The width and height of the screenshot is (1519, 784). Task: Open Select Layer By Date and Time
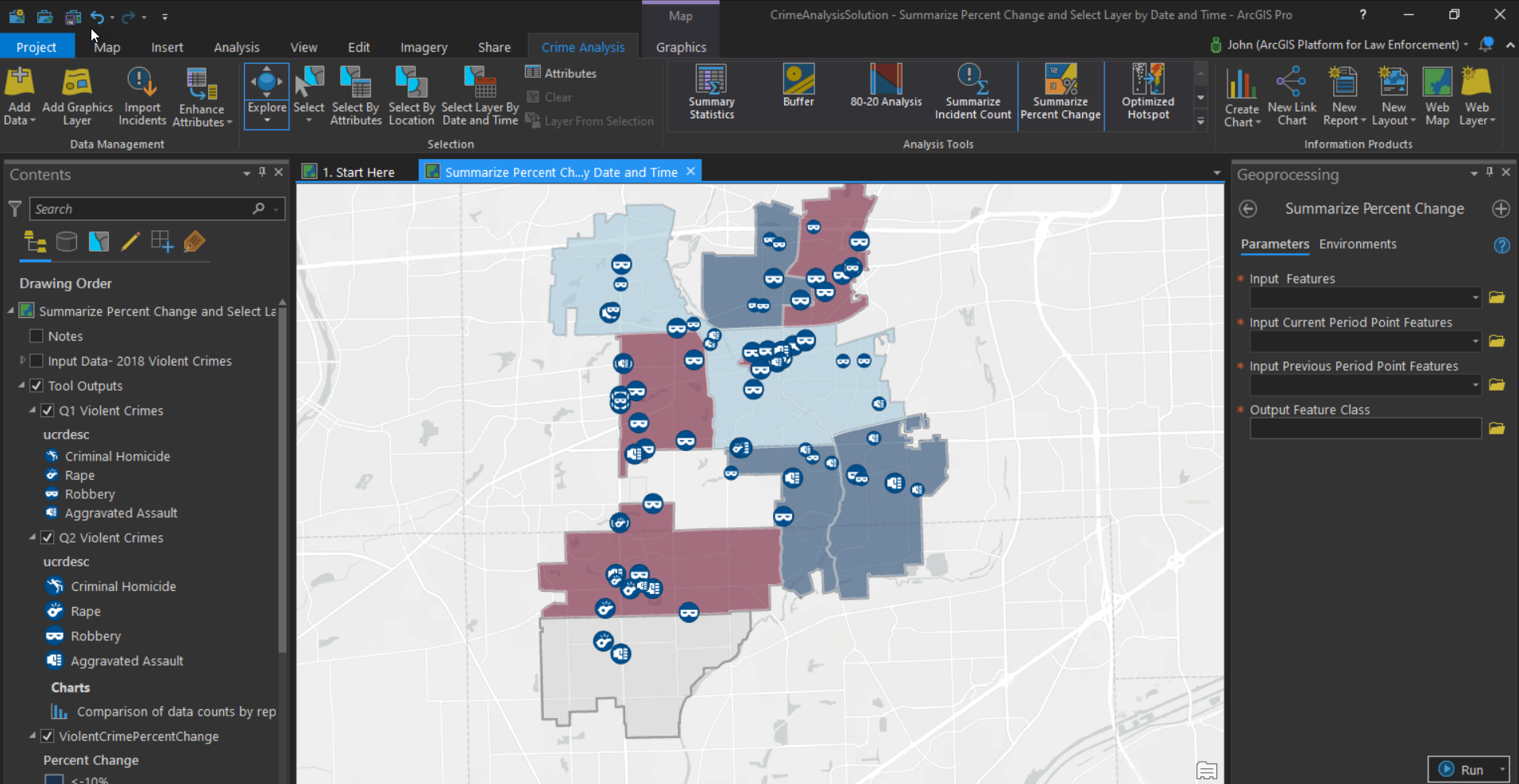coord(480,96)
